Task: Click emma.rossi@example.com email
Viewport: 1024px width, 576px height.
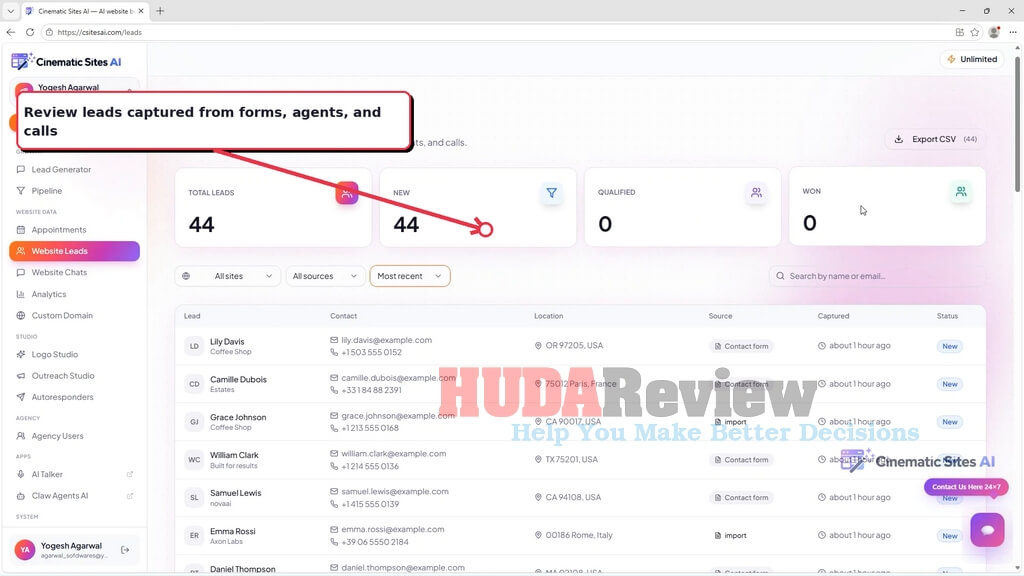Action: pos(392,530)
